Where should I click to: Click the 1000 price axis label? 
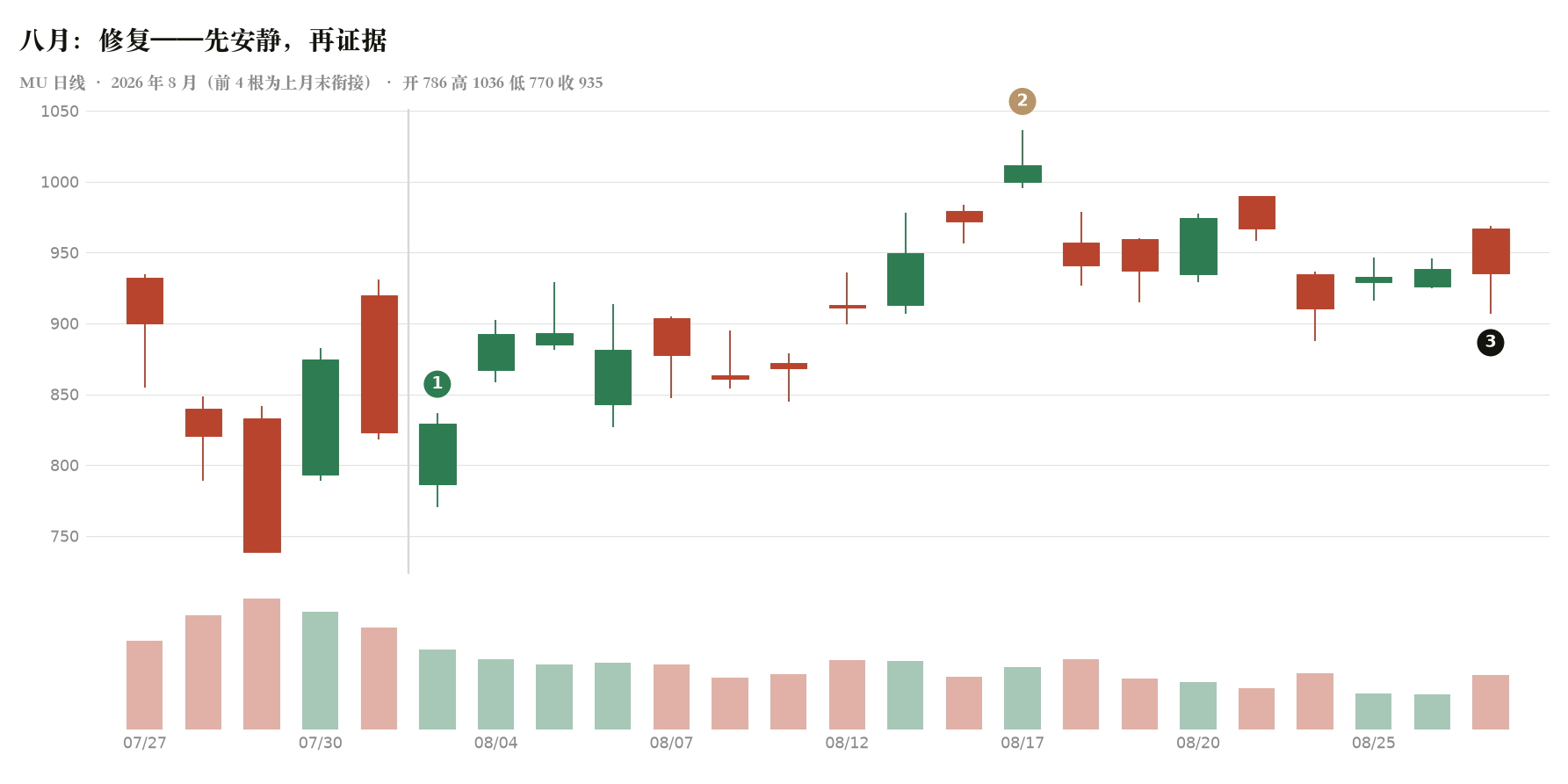click(x=60, y=182)
